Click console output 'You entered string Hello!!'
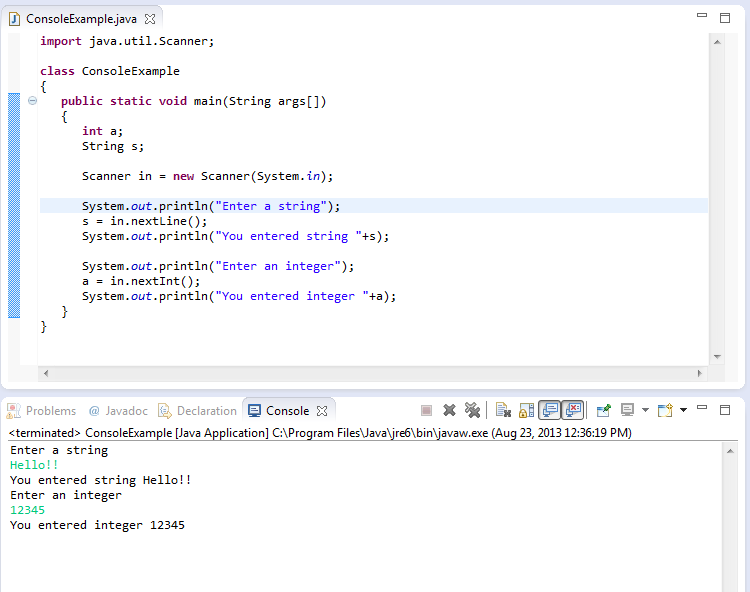Screen dimensions: 750x592 101,480
